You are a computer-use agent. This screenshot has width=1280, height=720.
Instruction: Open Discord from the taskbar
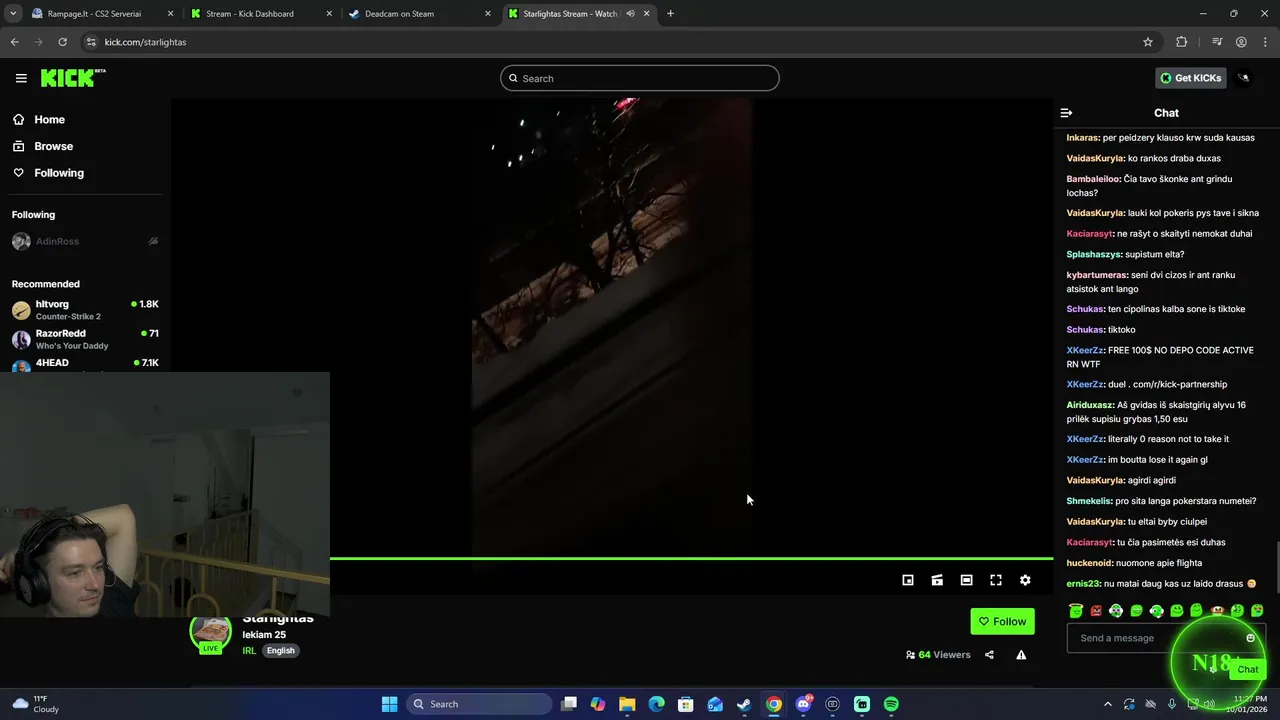click(803, 704)
